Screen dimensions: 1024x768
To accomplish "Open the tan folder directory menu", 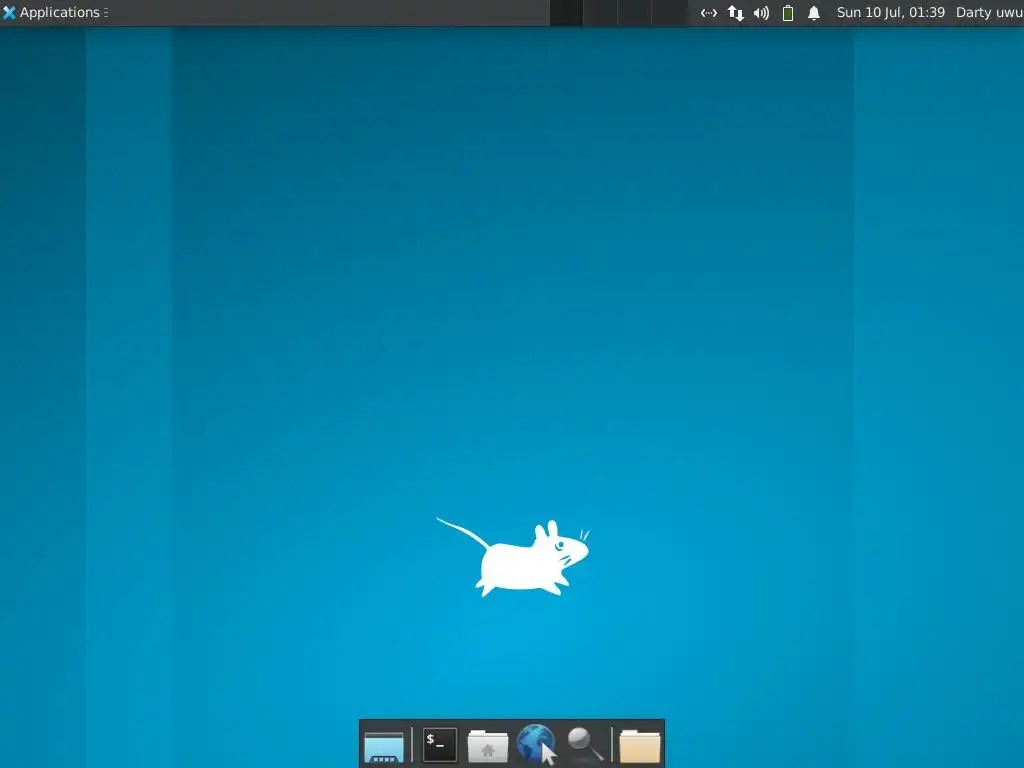I will 639,746.
